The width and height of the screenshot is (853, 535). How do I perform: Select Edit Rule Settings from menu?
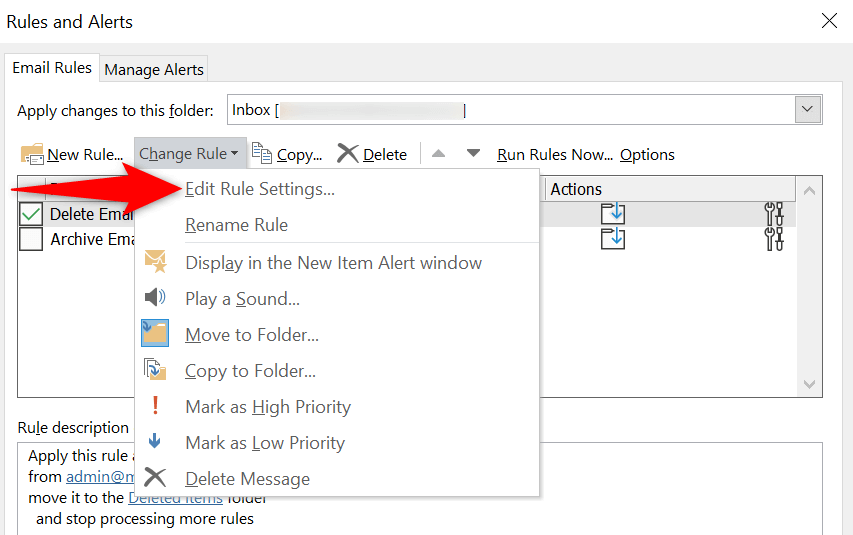tap(260, 189)
